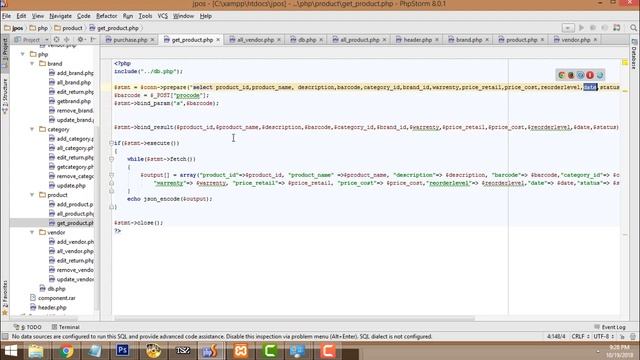Open Firefox preview from the editor browser bar
Viewport: 640px width, 360px height.
pyautogui.click(x=571, y=75)
